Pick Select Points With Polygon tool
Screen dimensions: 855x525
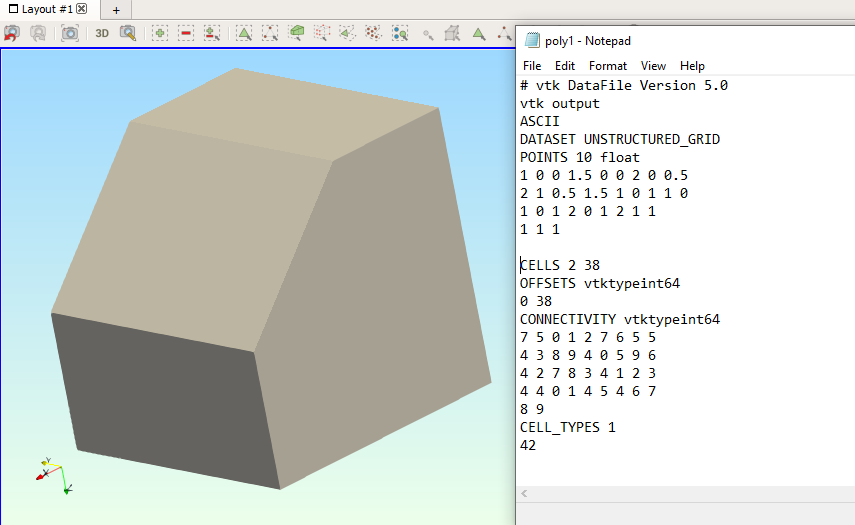pos(373,33)
